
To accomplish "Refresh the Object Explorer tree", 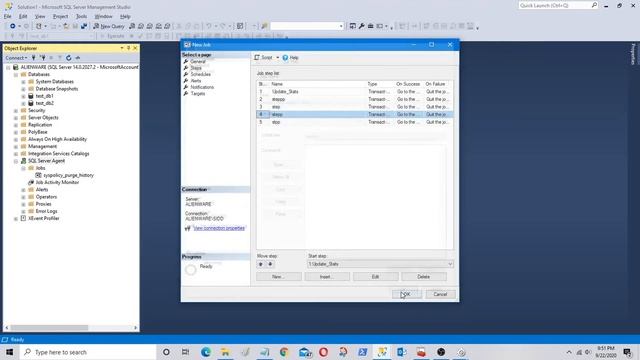I will tap(69, 58).
